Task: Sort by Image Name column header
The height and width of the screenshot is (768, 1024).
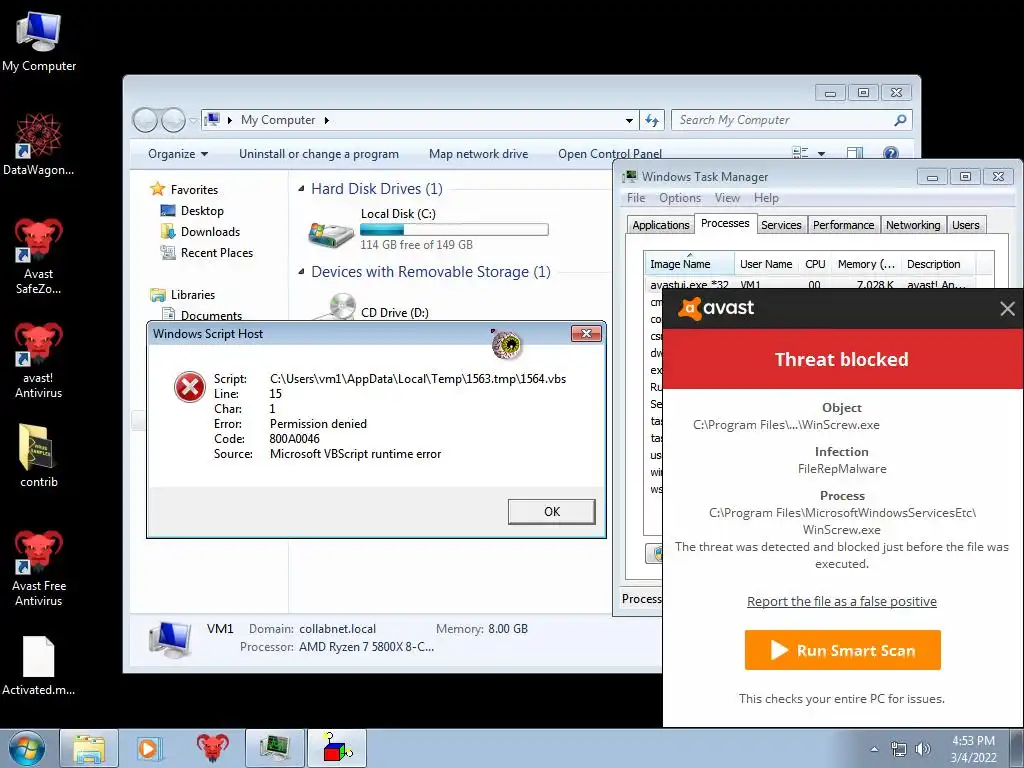Action: 688,264
